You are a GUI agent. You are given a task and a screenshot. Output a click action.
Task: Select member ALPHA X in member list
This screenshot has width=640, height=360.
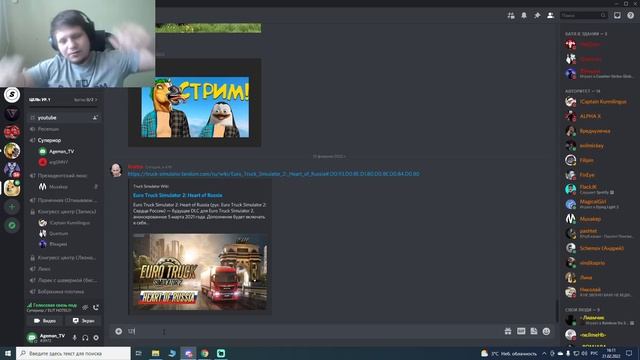click(x=598, y=116)
